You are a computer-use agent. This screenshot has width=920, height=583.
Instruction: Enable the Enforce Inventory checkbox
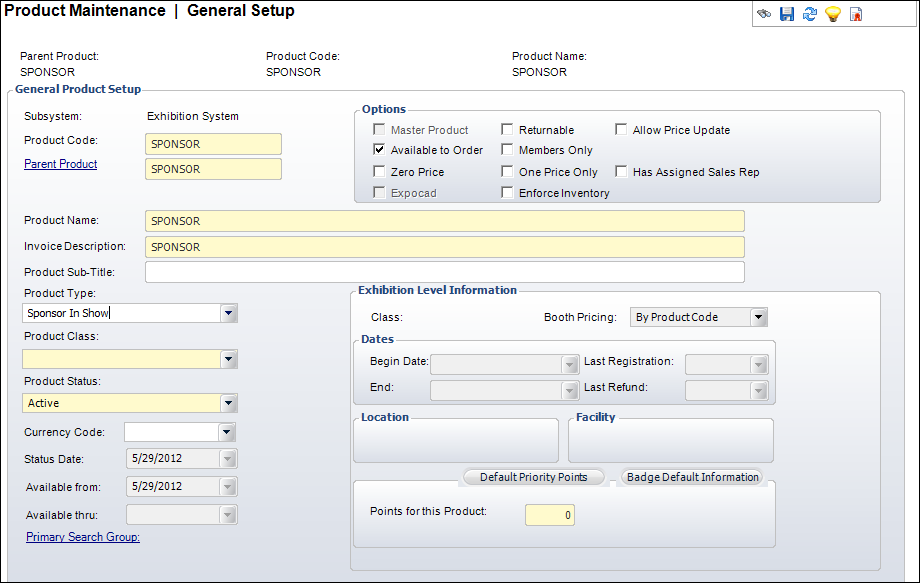click(508, 193)
